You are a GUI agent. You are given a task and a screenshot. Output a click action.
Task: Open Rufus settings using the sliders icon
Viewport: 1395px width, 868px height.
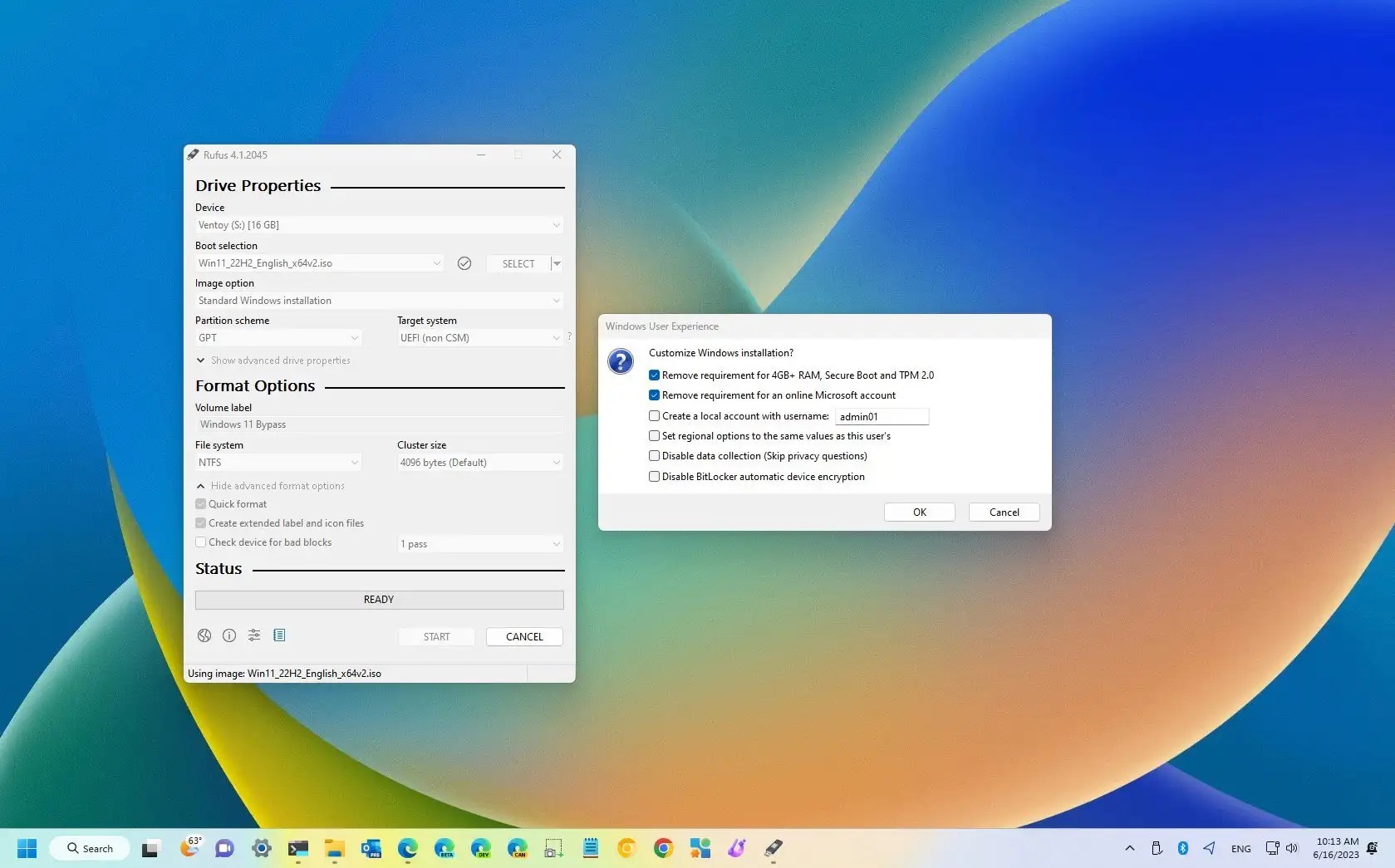click(x=253, y=635)
